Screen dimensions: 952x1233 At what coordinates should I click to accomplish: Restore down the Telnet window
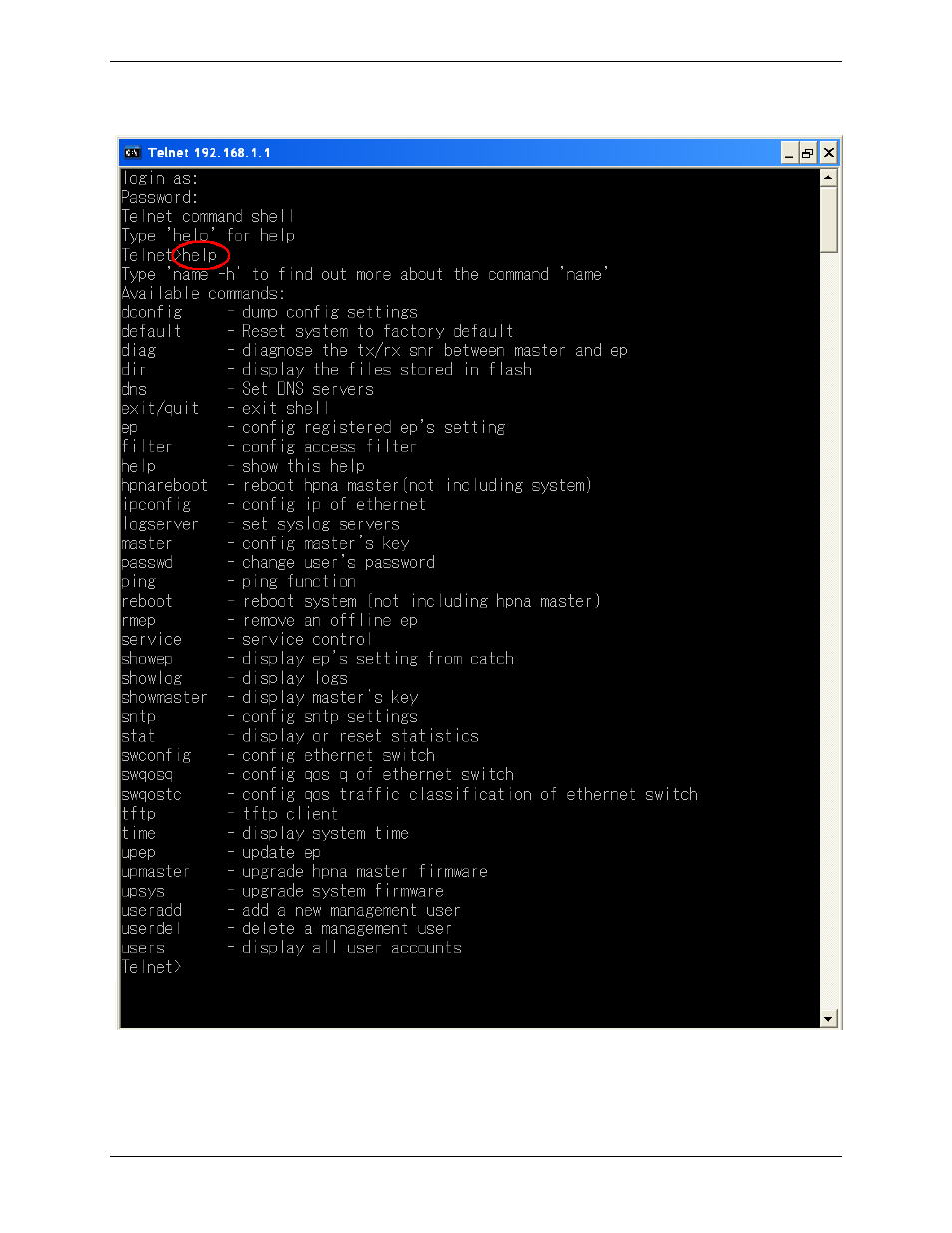[808, 153]
